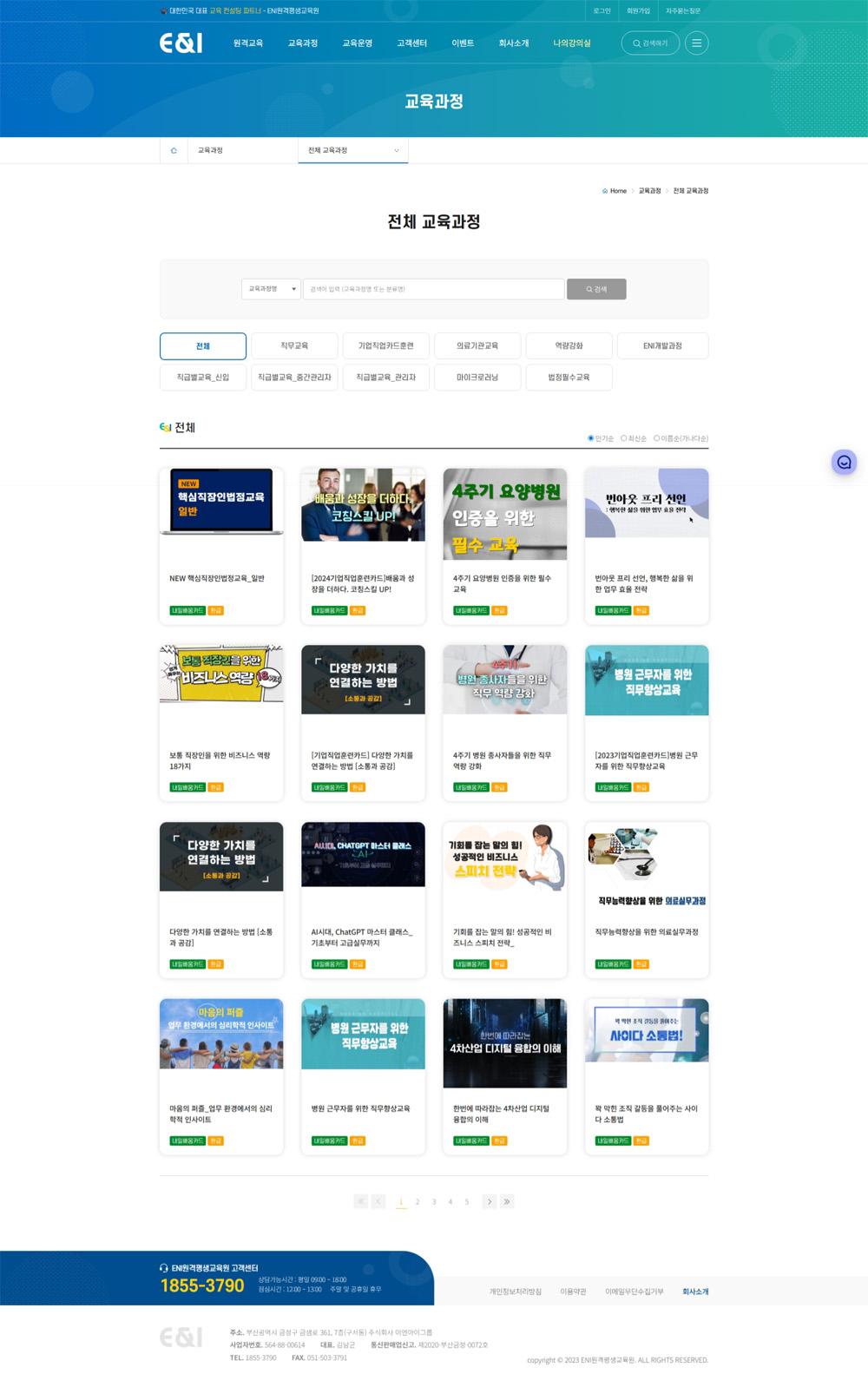868x1387 pixels.
Task: Click the small Home icon in the top-right breadcrumb
Action: pos(605,191)
